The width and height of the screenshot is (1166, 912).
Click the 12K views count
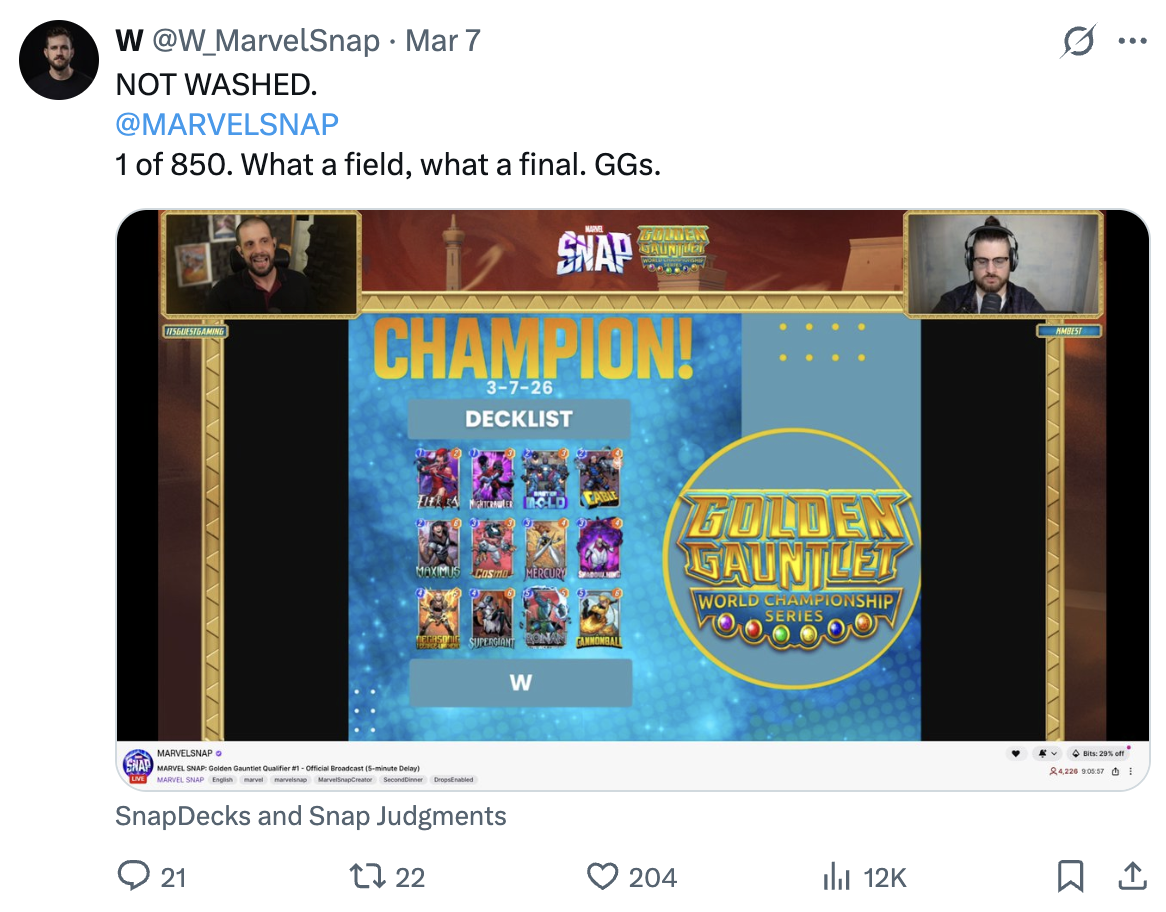(885, 877)
